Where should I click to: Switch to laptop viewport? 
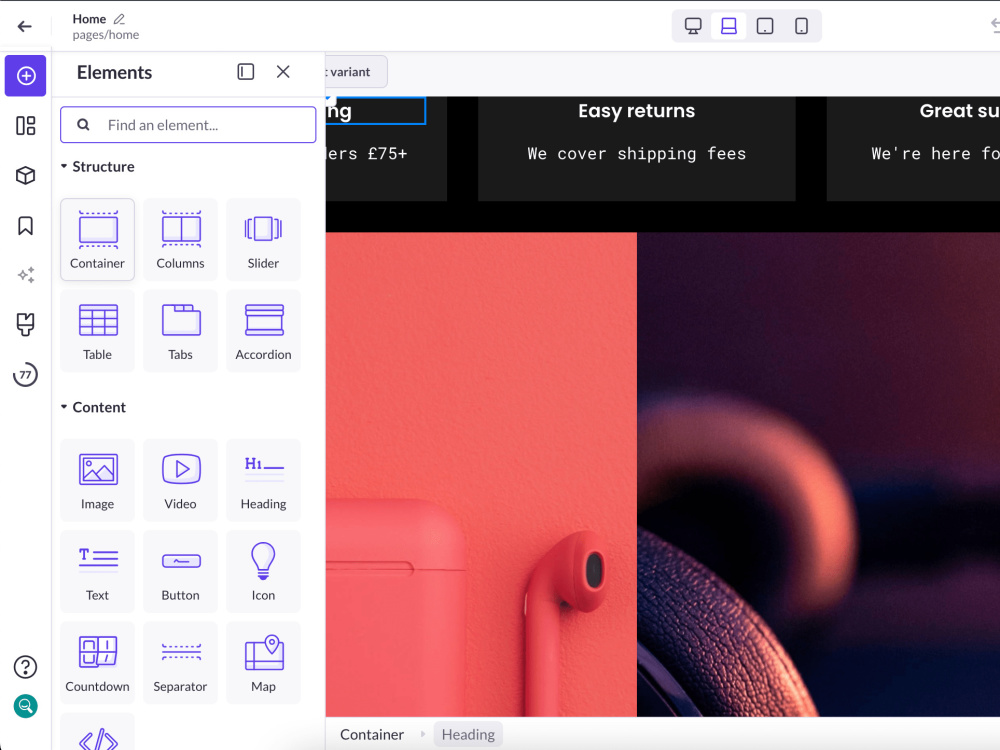pos(729,26)
